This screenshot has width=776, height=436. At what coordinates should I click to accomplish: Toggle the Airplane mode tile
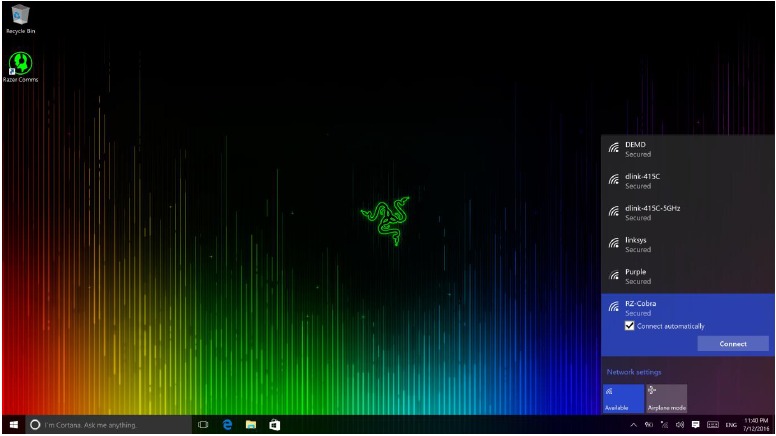tap(667, 398)
